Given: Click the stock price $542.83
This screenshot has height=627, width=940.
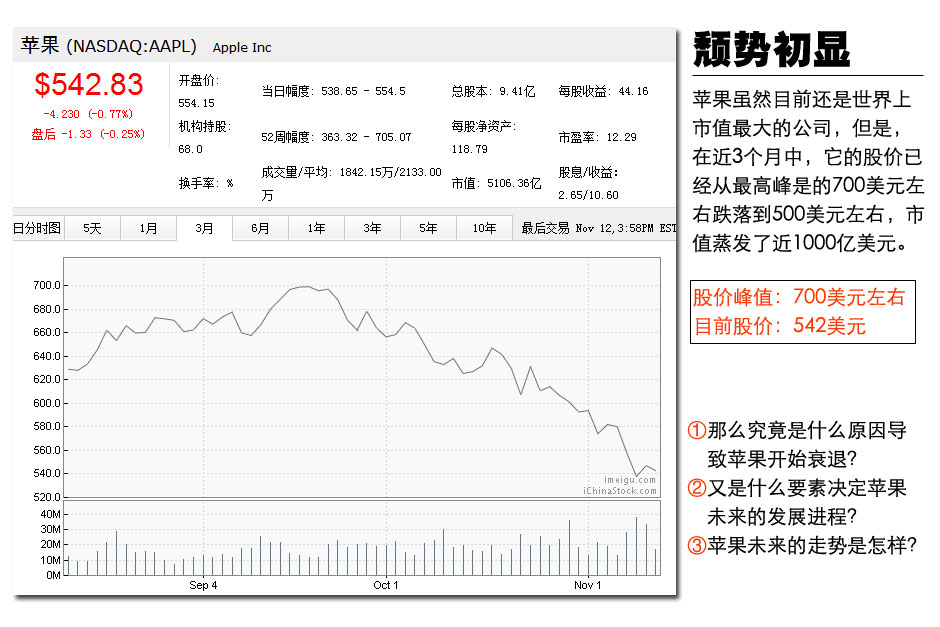Looking at the screenshot, I should [x=89, y=85].
